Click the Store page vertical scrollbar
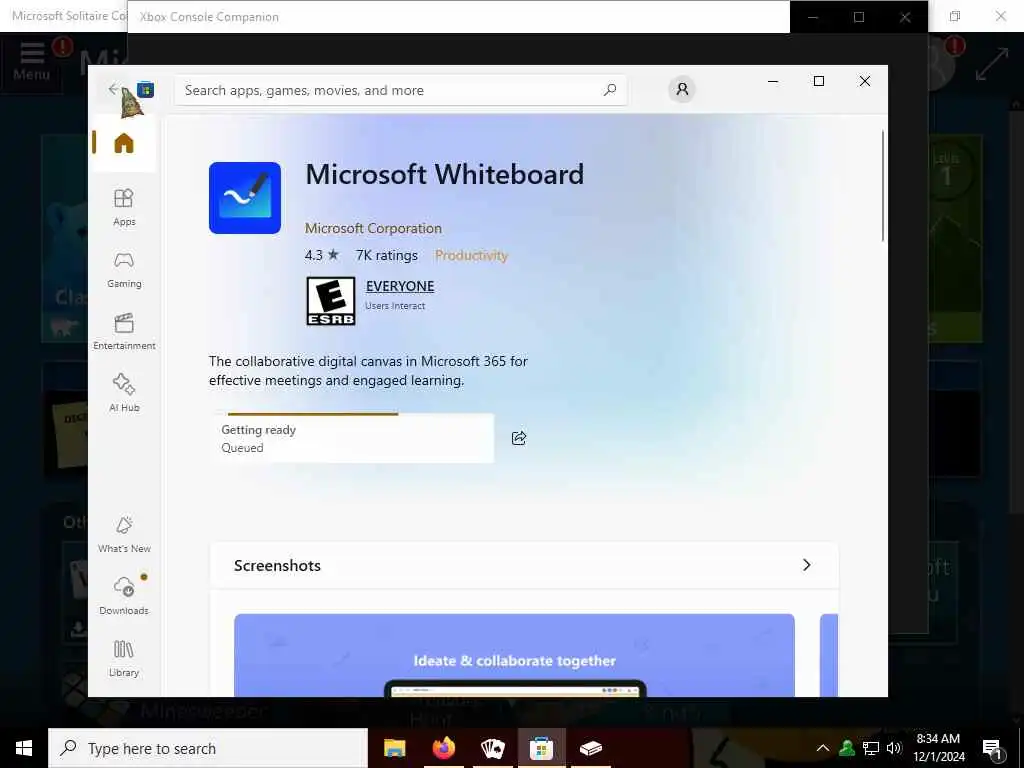Viewport: 1024px width, 768px height. [x=883, y=186]
